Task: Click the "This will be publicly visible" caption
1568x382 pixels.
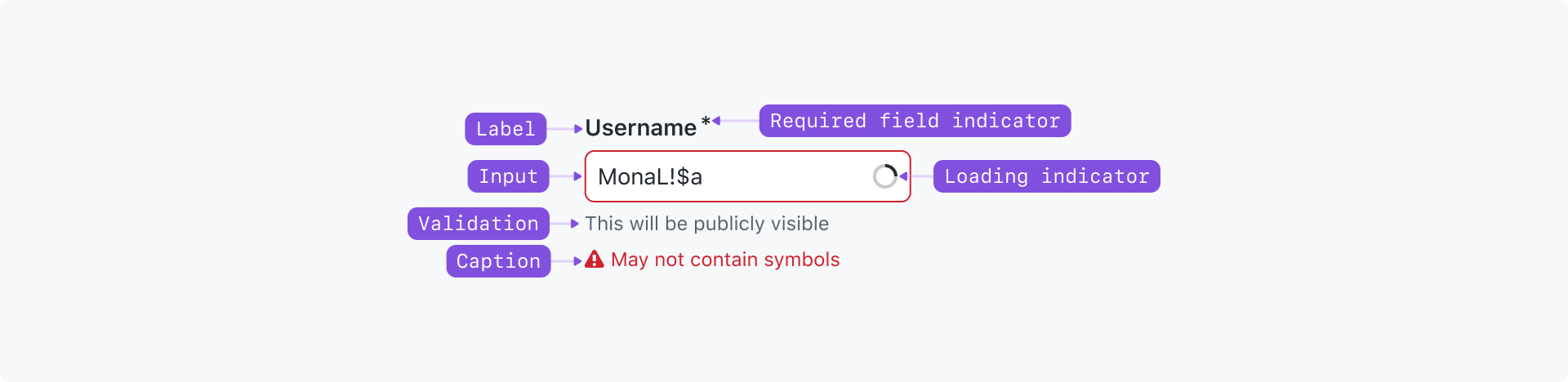Action: [x=707, y=224]
